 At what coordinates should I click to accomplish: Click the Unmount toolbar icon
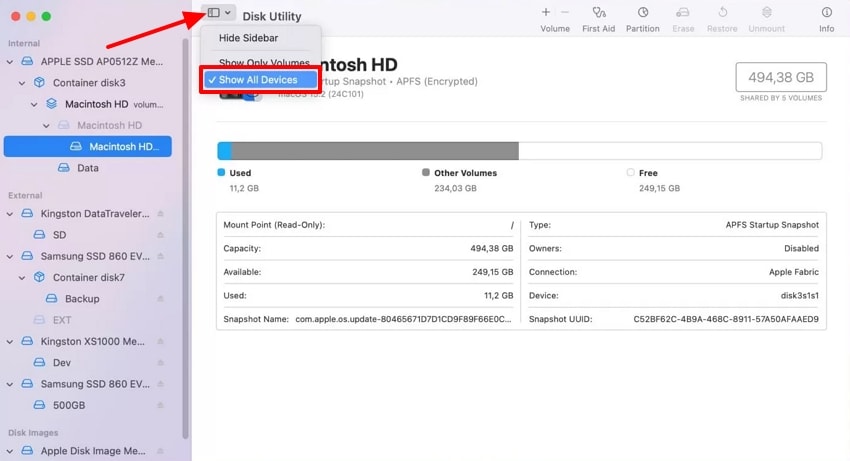coord(766,12)
